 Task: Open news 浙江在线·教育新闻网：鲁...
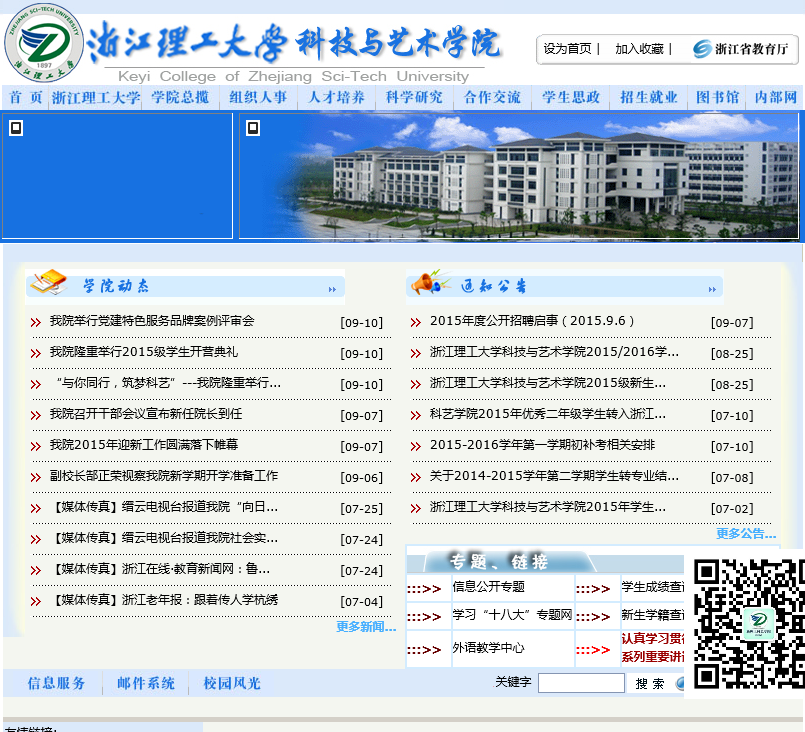coord(160,569)
